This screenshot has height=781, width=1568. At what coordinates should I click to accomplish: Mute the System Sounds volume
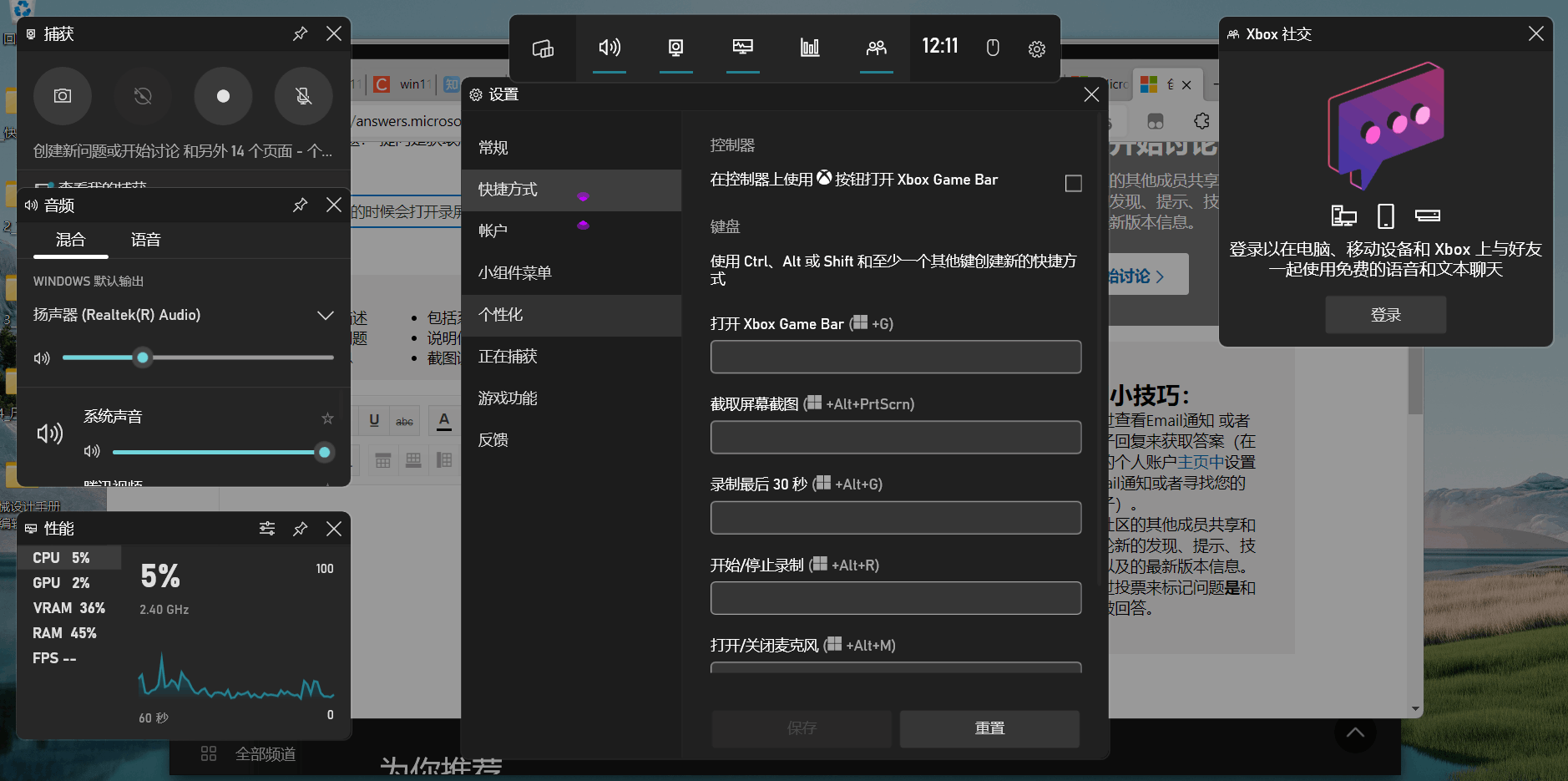click(x=92, y=452)
